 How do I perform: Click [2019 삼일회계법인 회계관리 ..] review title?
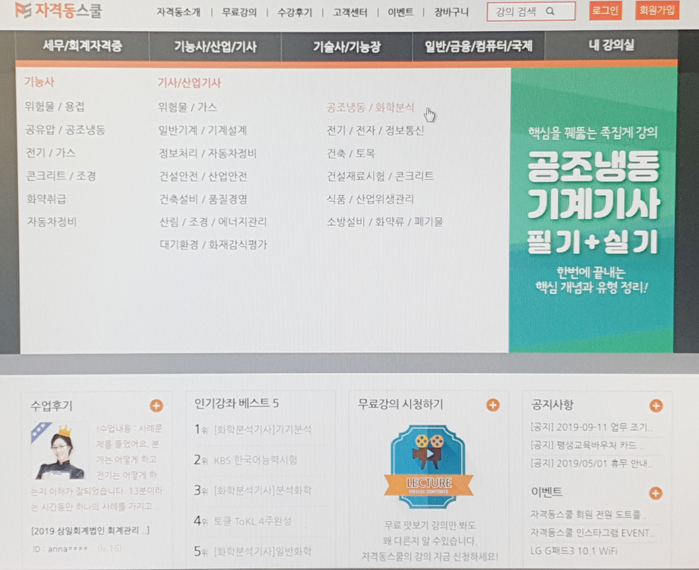click(90, 531)
